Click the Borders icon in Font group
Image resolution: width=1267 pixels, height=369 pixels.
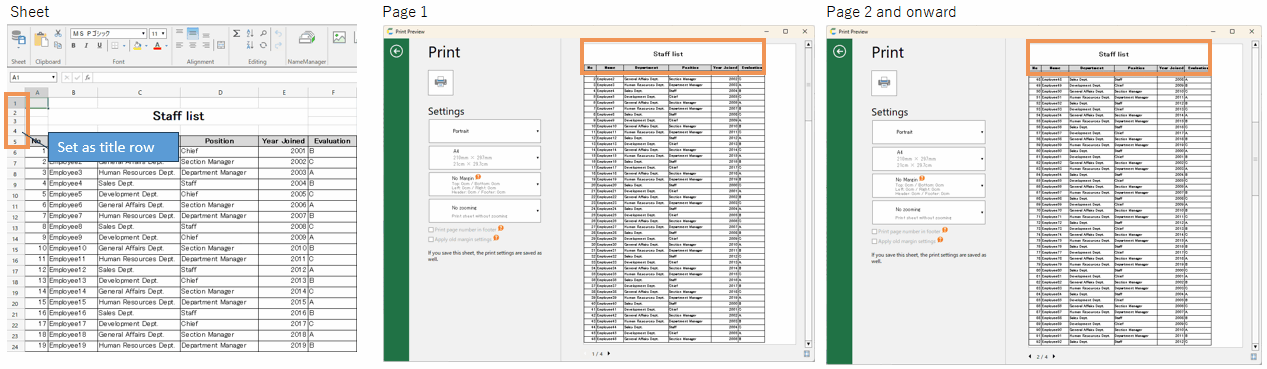[x=114, y=46]
